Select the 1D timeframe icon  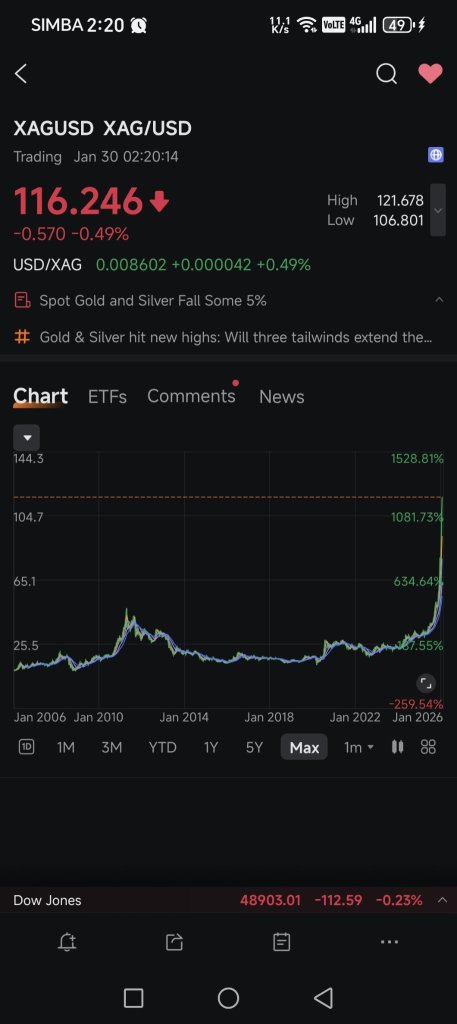[x=26, y=747]
